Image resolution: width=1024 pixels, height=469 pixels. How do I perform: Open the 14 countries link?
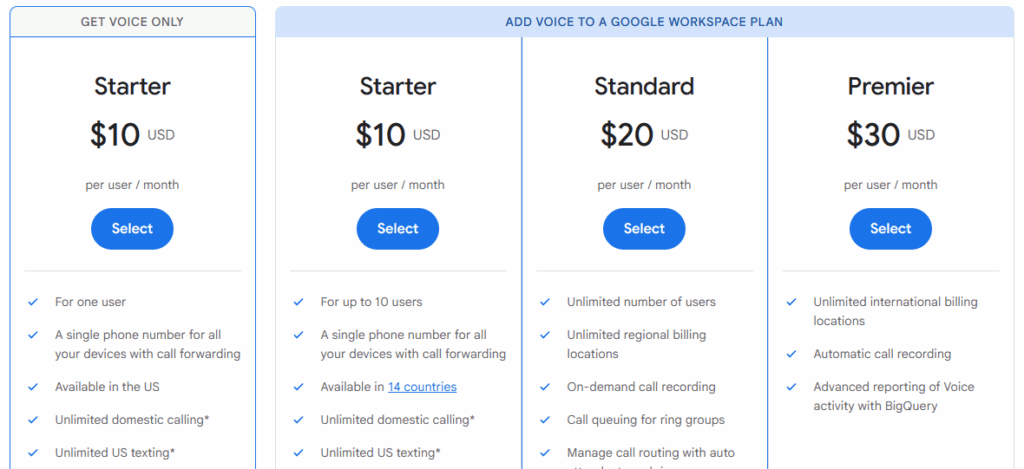coord(422,387)
